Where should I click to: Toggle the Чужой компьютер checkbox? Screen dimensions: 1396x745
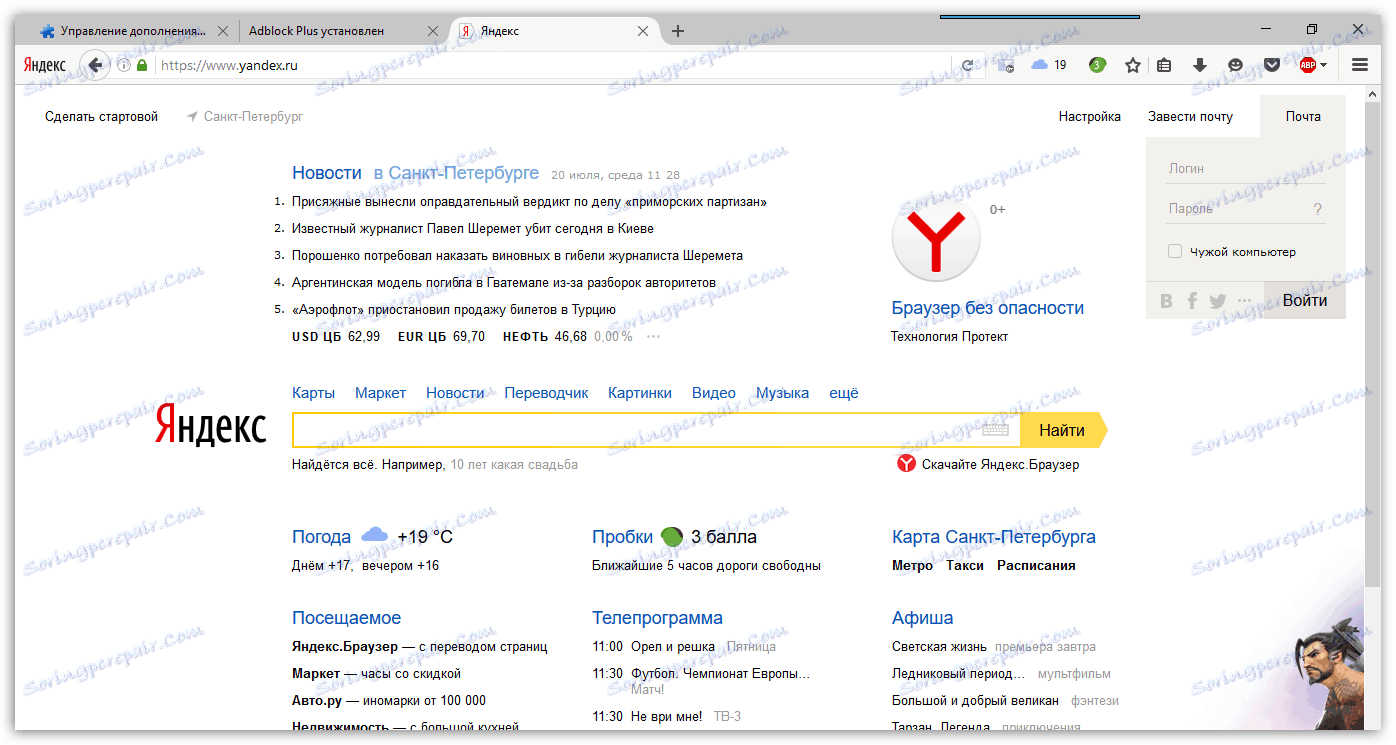[1175, 252]
